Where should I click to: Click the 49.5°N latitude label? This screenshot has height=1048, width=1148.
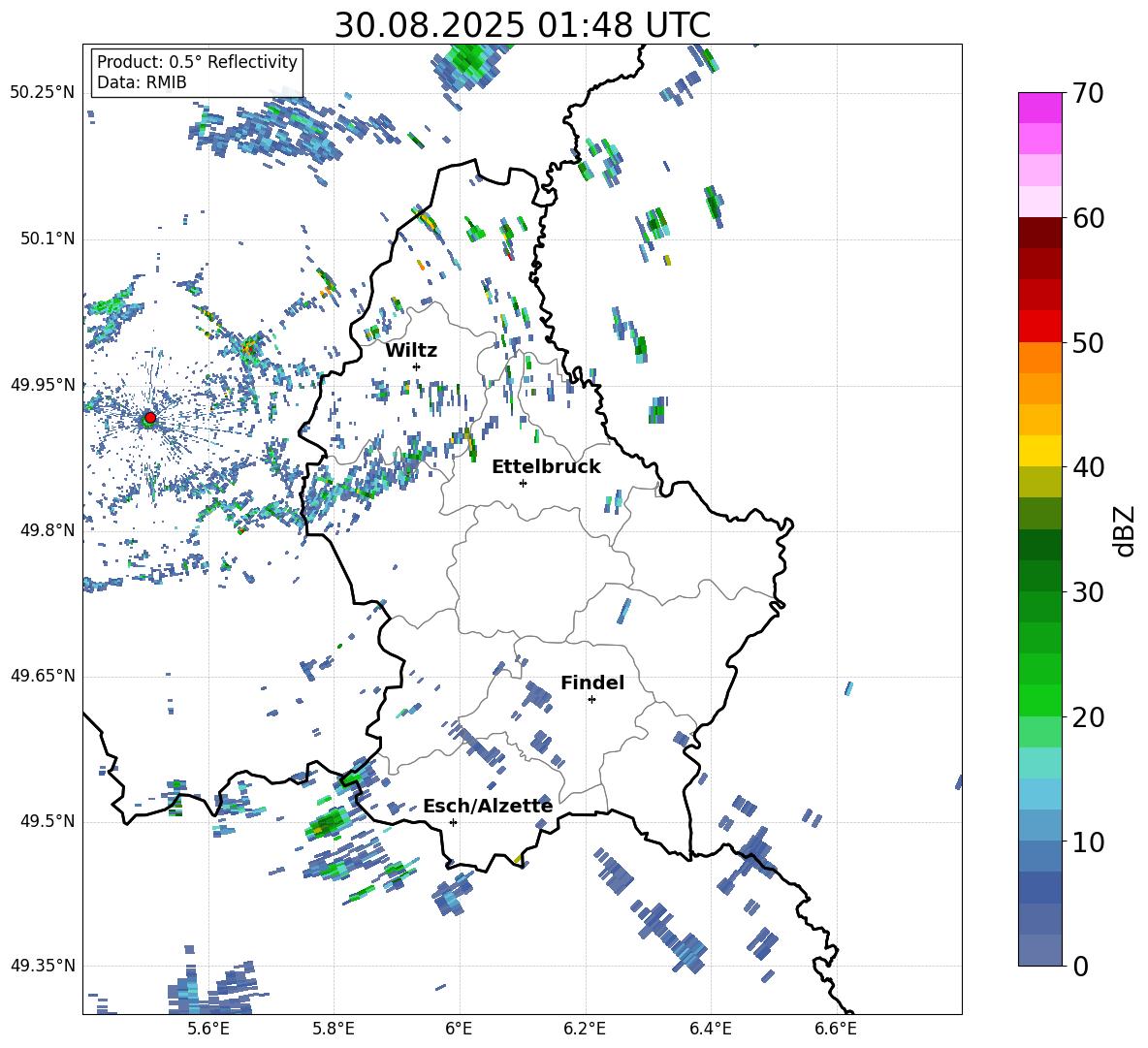[x=48, y=821]
